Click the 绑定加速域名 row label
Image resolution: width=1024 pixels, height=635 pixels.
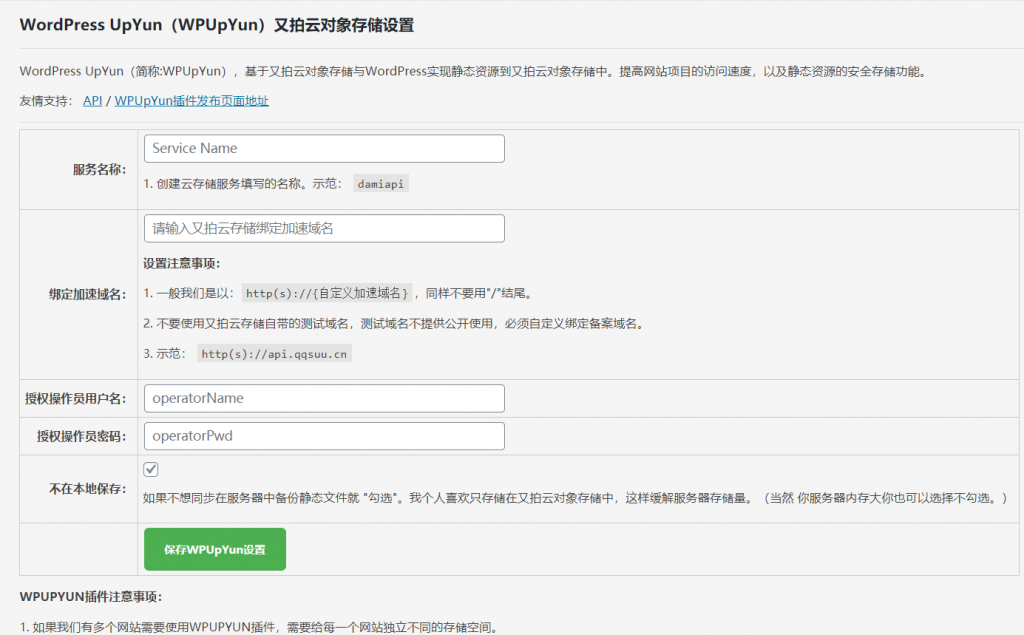pyautogui.click(x=87, y=294)
